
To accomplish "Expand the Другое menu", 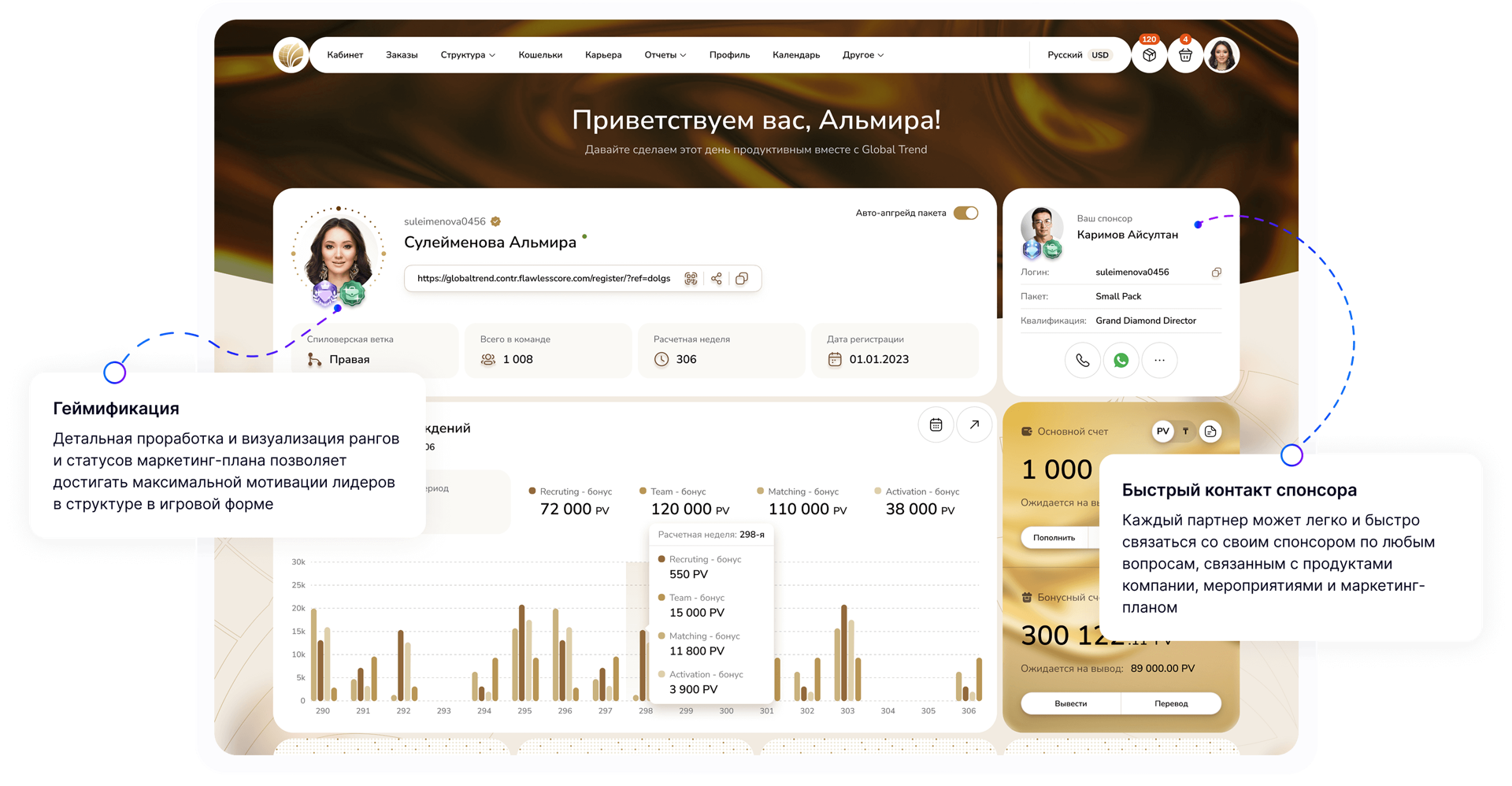I will pos(863,55).
